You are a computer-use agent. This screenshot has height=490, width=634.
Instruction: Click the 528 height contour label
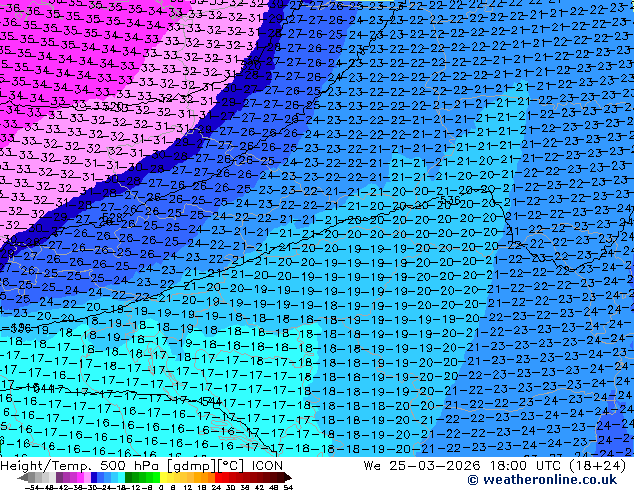click(112, 219)
